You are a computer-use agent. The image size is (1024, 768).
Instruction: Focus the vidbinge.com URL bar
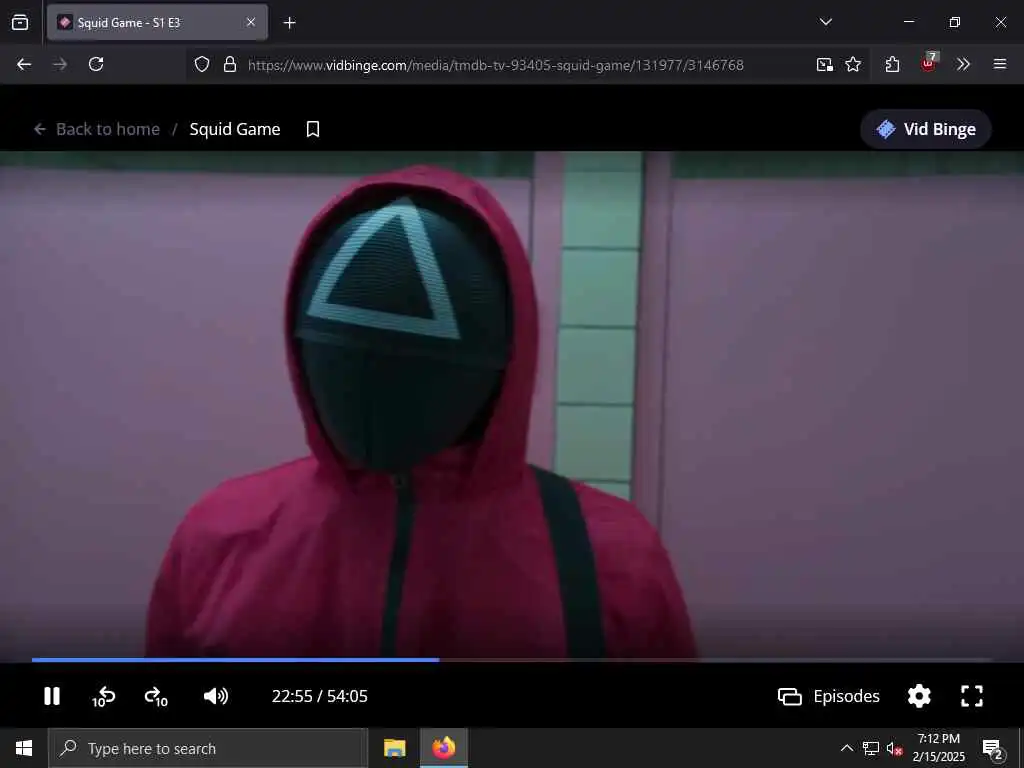click(496, 65)
